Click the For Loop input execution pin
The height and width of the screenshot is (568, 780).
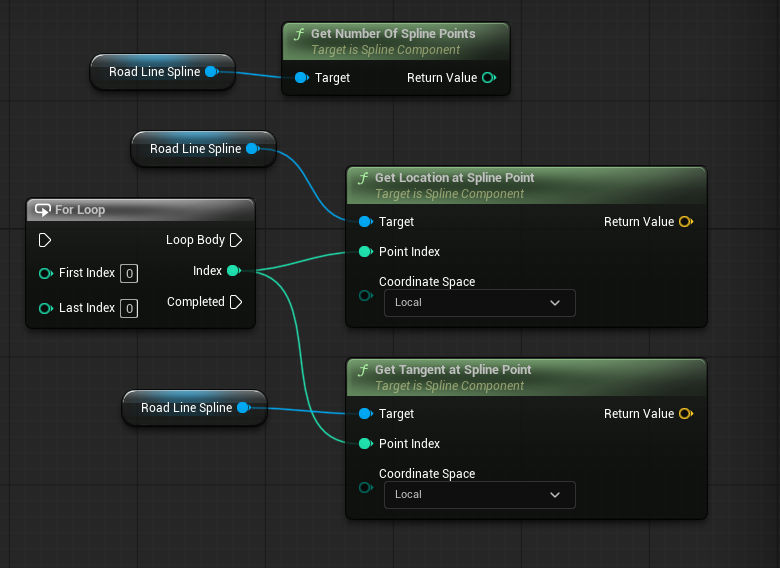point(44,240)
